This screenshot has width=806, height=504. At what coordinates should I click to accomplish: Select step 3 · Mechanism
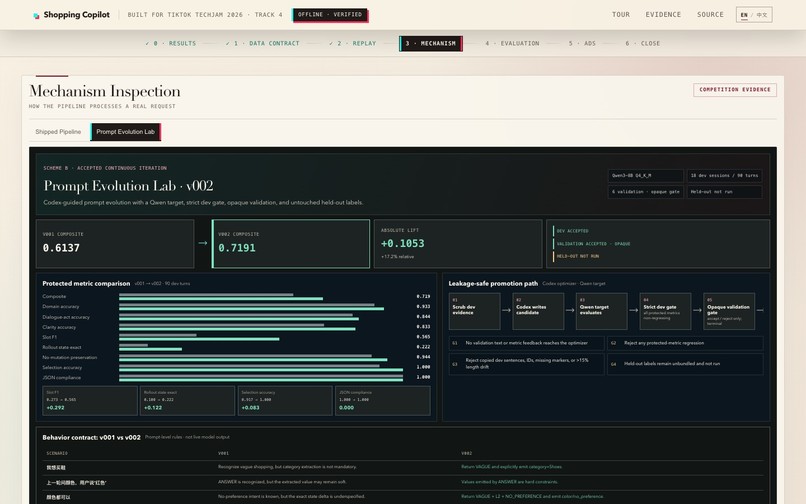pos(431,43)
